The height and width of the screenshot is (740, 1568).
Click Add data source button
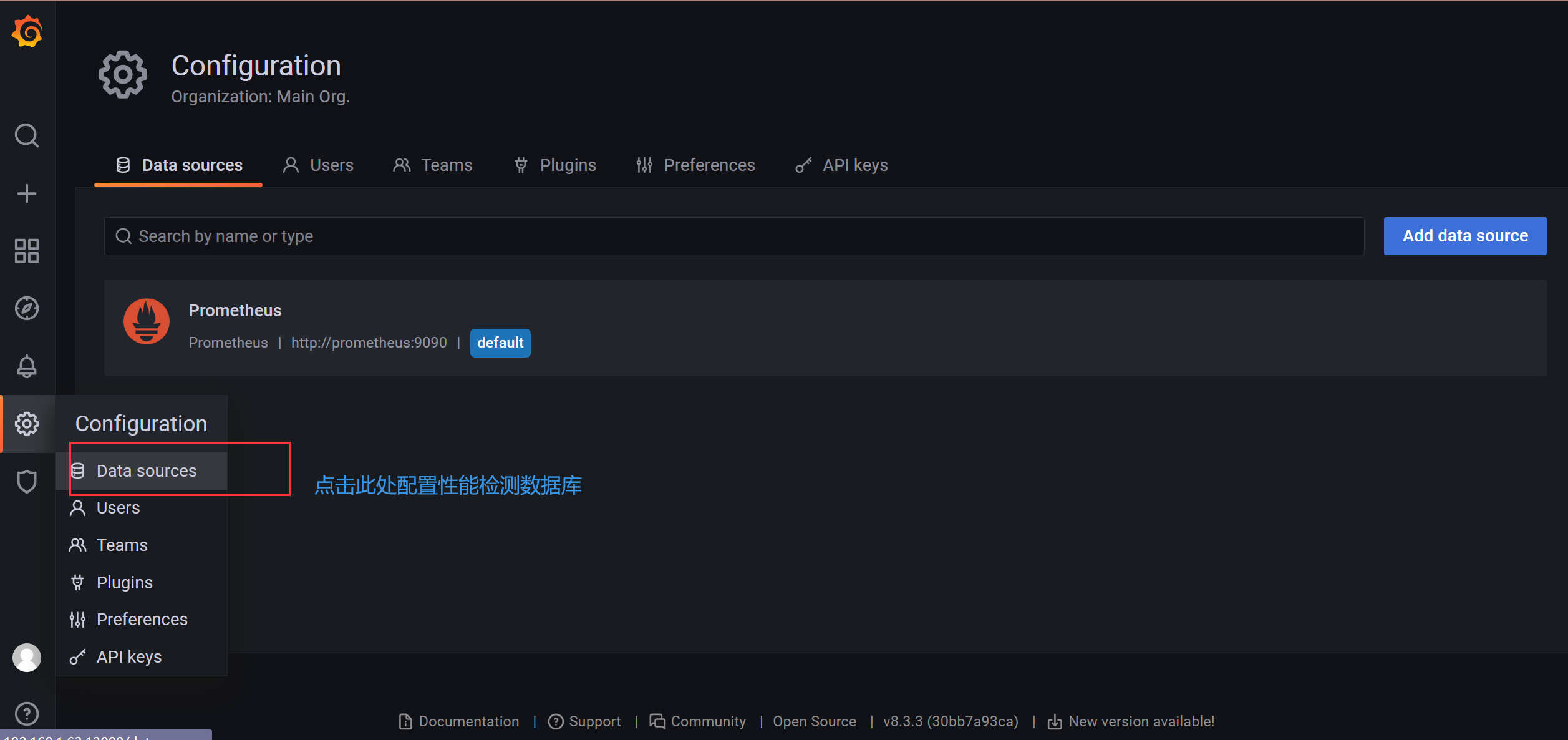(x=1464, y=236)
